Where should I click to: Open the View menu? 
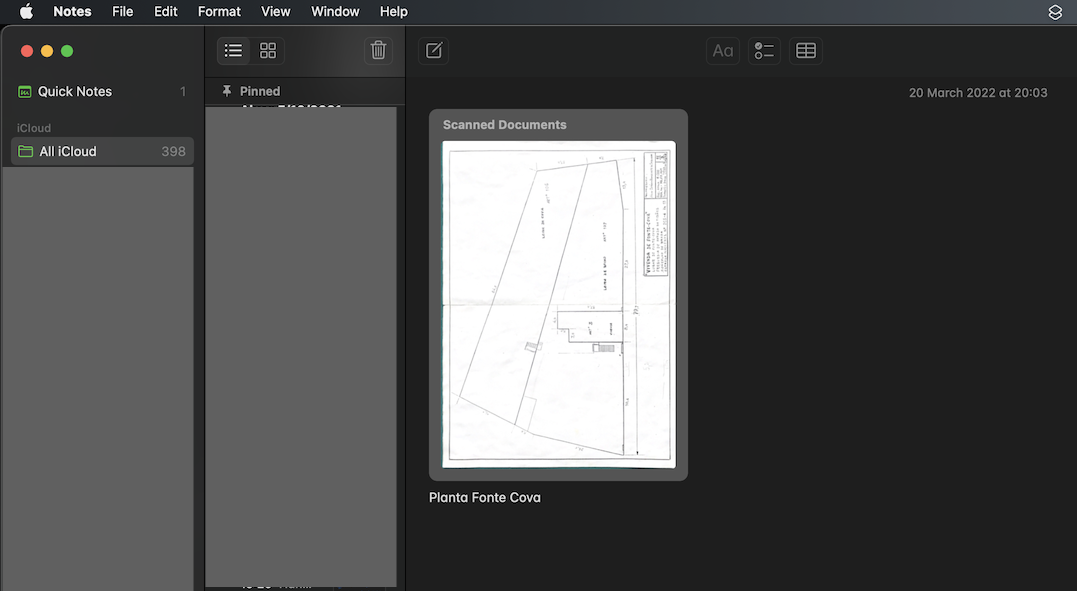(275, 12)
